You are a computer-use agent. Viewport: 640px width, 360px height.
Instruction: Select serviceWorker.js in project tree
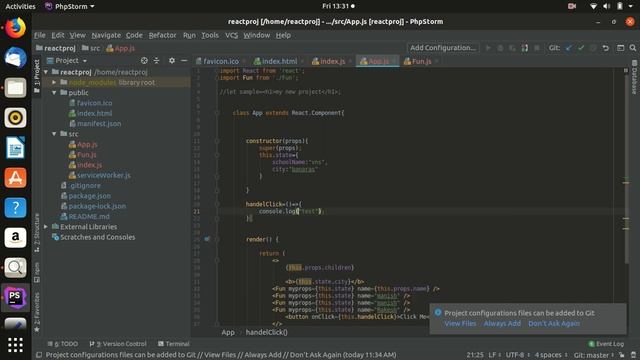coord(104,175)
